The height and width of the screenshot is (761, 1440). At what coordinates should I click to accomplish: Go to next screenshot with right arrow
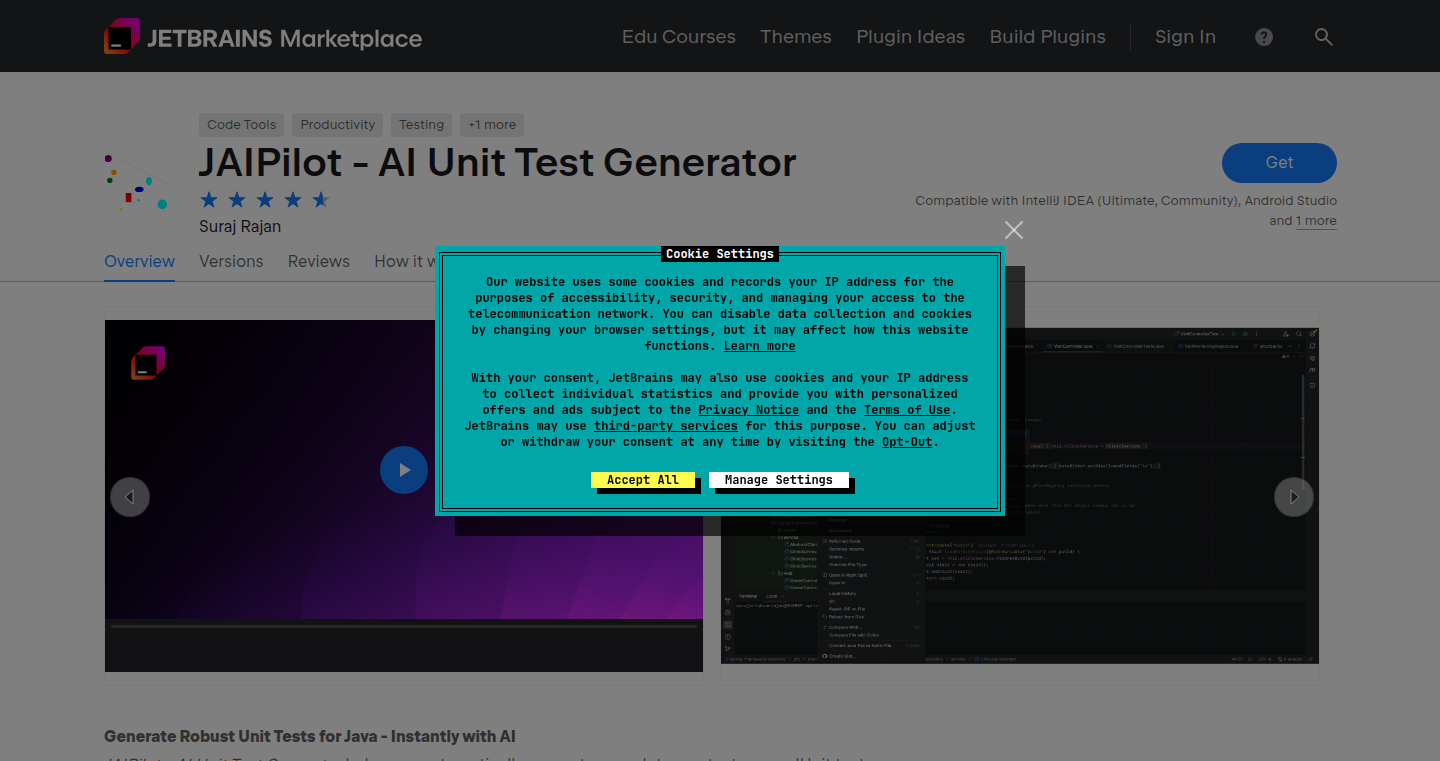[x=1294, y=497]
